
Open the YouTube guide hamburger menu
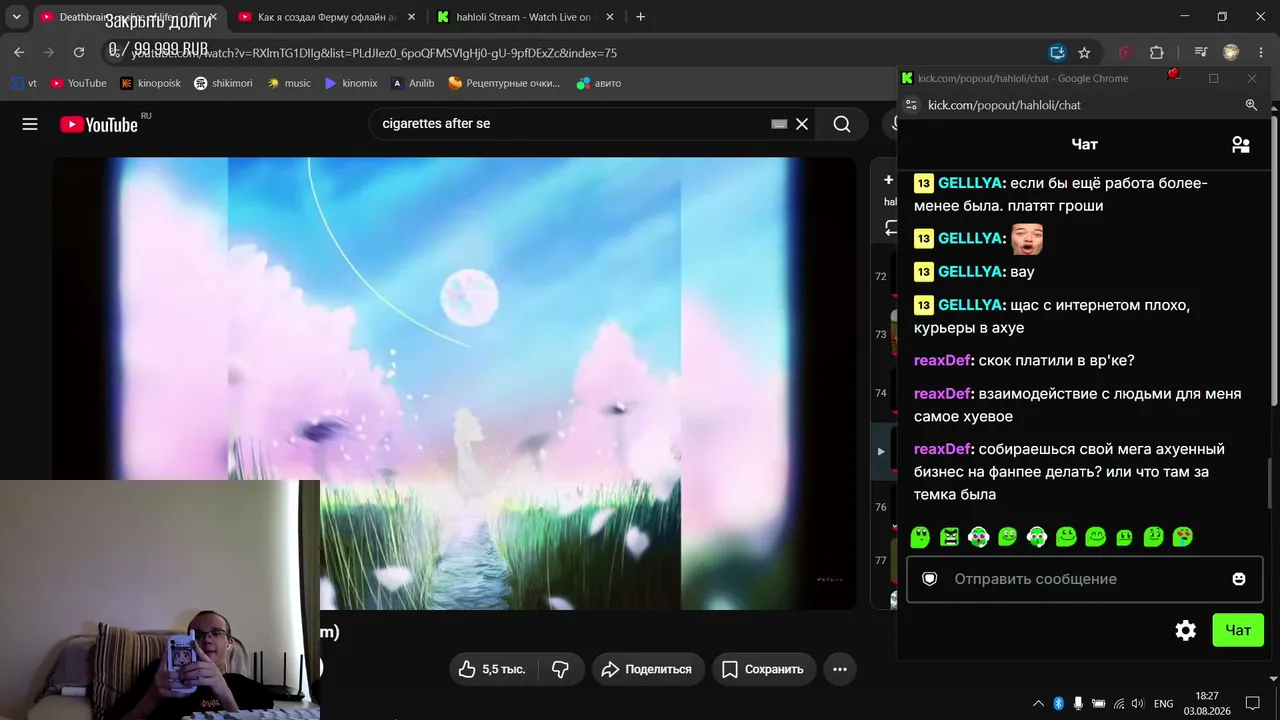pos(30,124)
